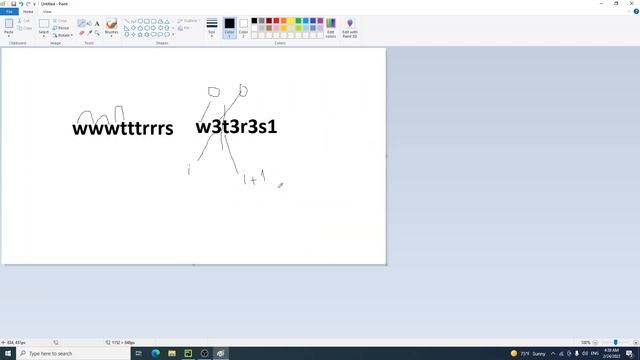
Task: Pick the yellow color swatch
Action: tap(291, 21)
